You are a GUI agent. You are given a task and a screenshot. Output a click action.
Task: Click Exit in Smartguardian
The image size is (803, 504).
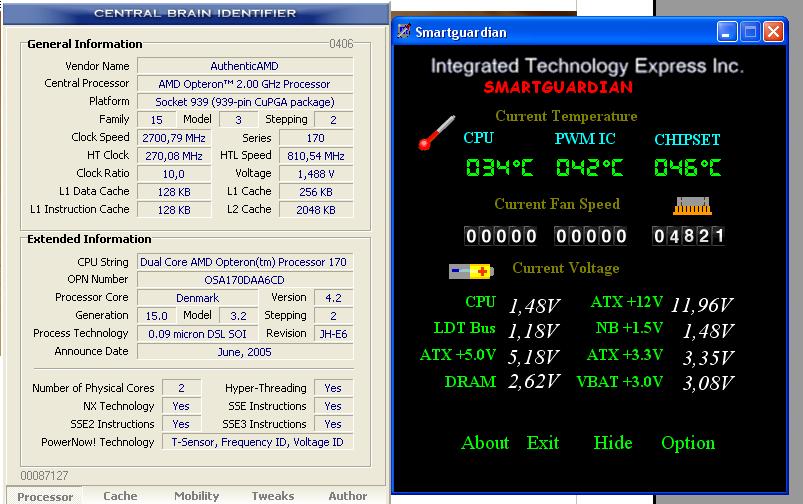(x=543, y=443)
